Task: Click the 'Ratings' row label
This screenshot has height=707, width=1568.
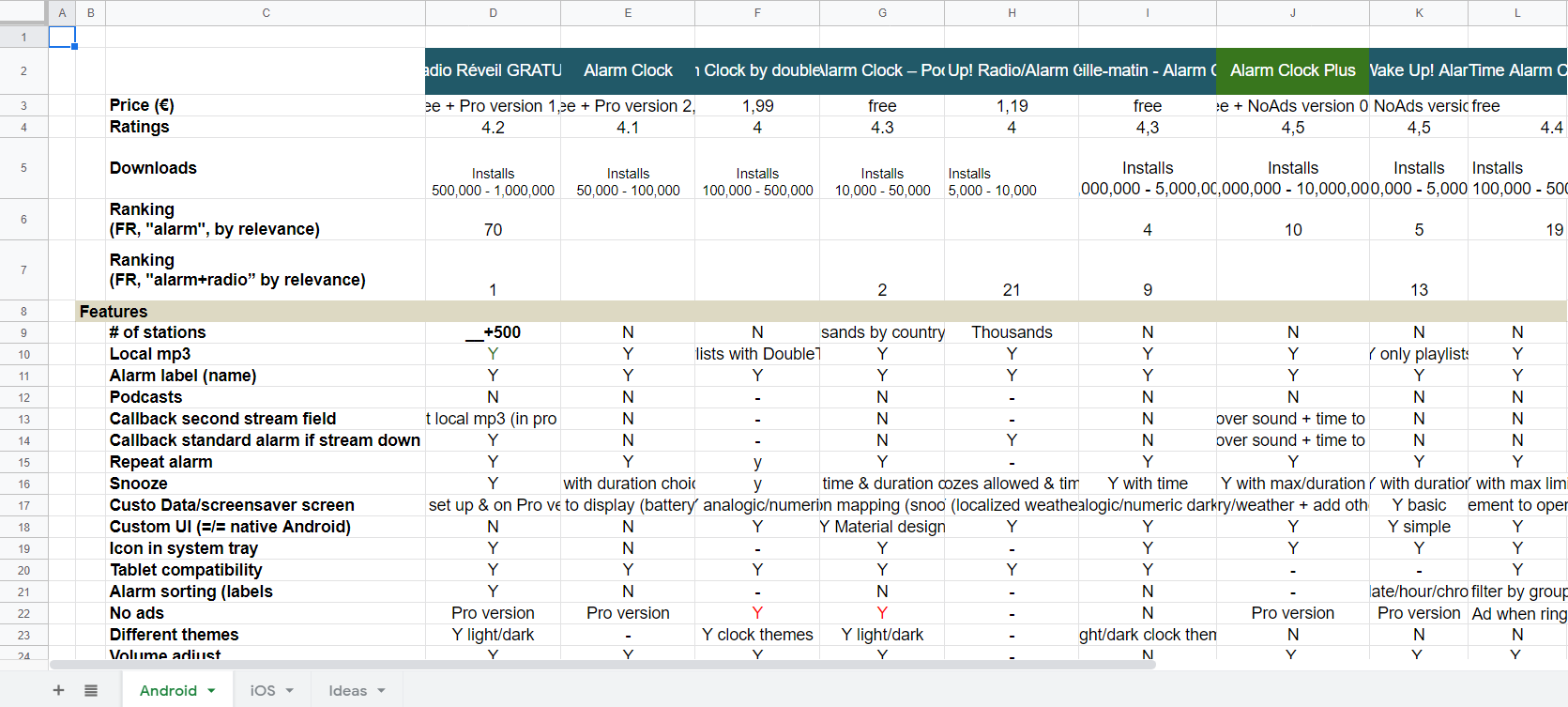Action: (266, 127)
